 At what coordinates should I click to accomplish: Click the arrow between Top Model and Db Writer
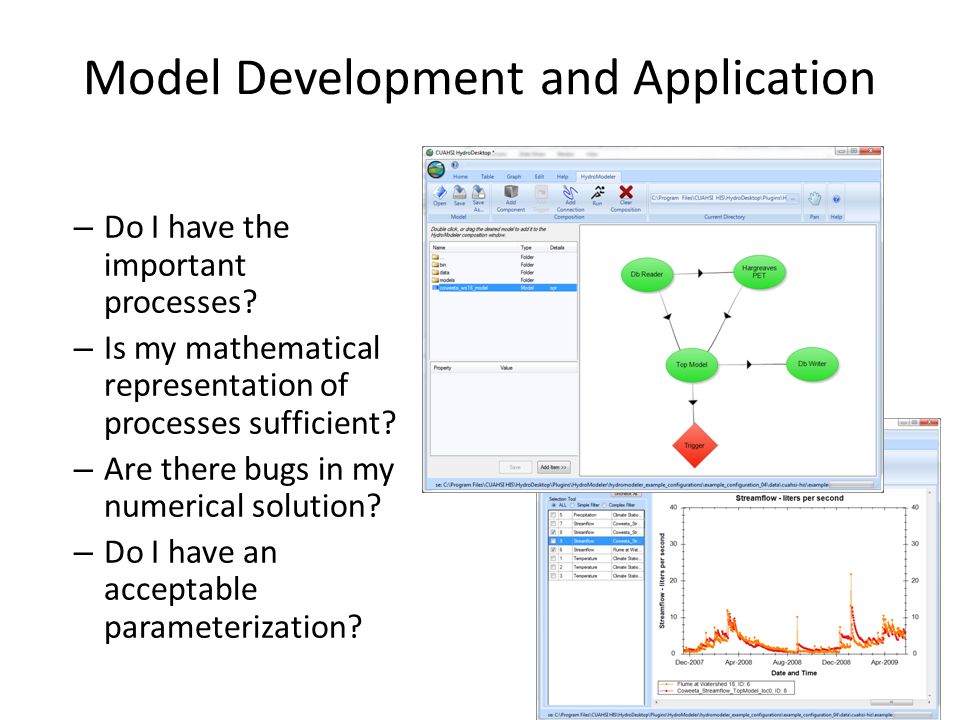click(x=749, y=364)
